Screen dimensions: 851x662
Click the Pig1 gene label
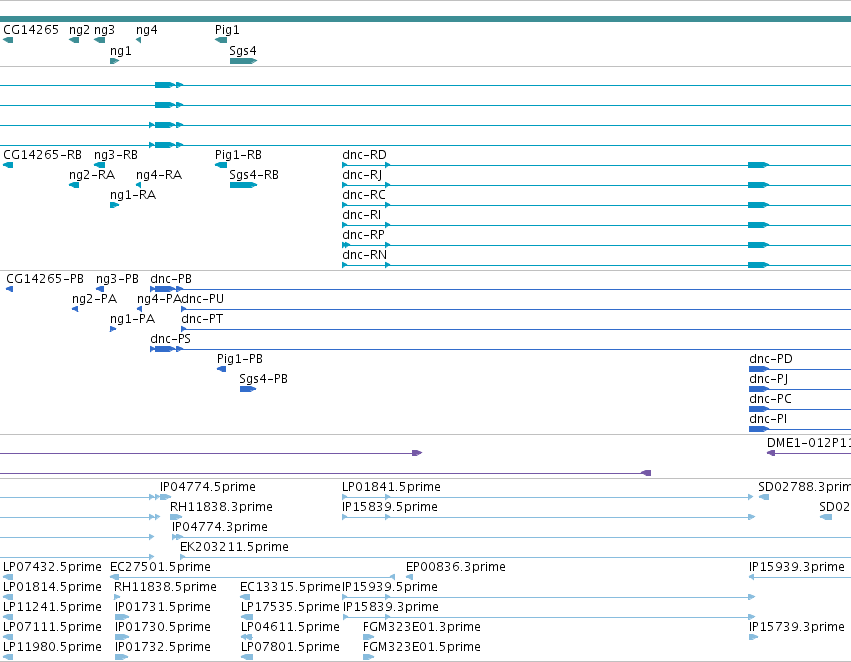(227, 30)
